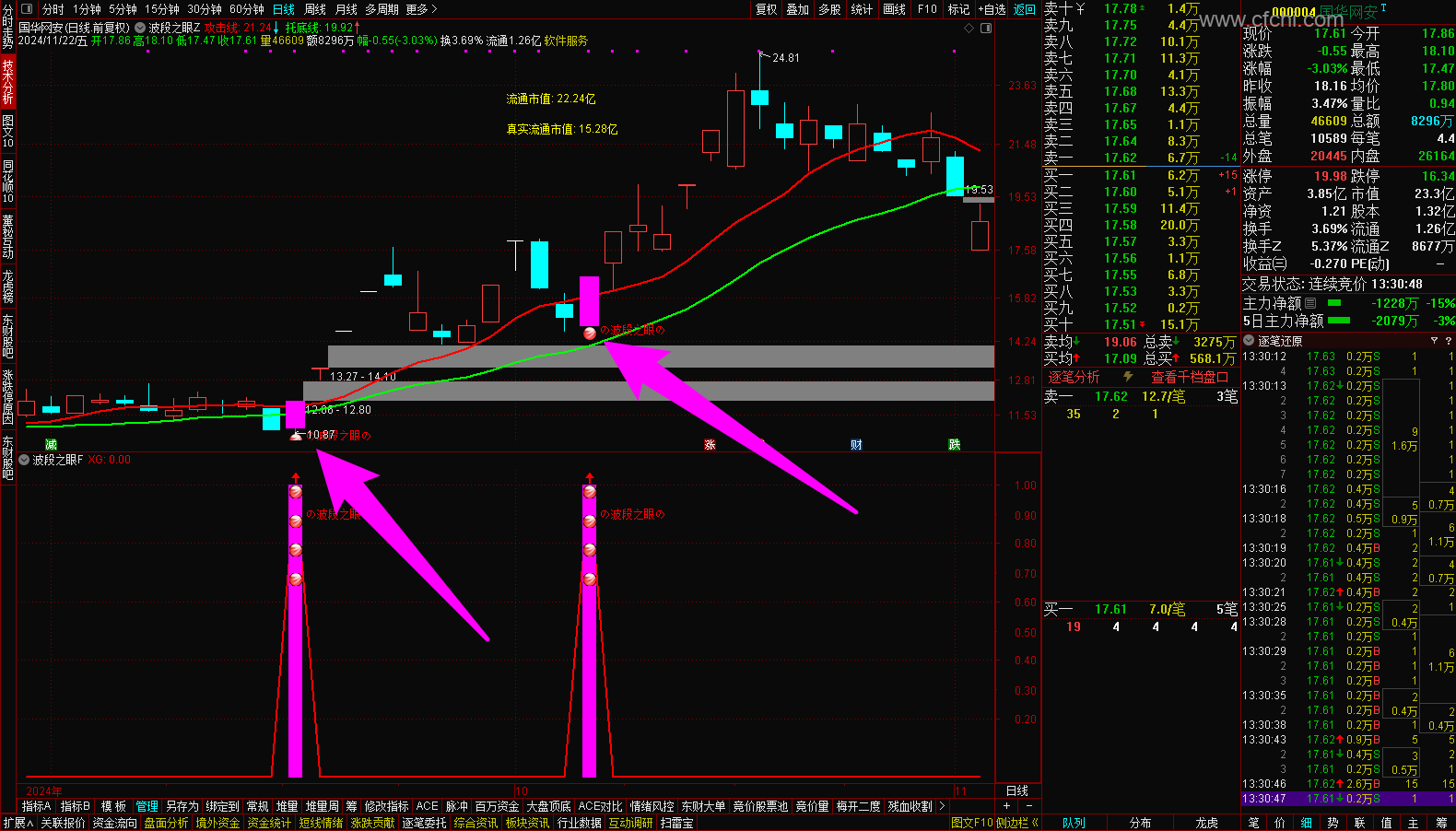Click 另存为 in the indicator bar

[182, 806]
